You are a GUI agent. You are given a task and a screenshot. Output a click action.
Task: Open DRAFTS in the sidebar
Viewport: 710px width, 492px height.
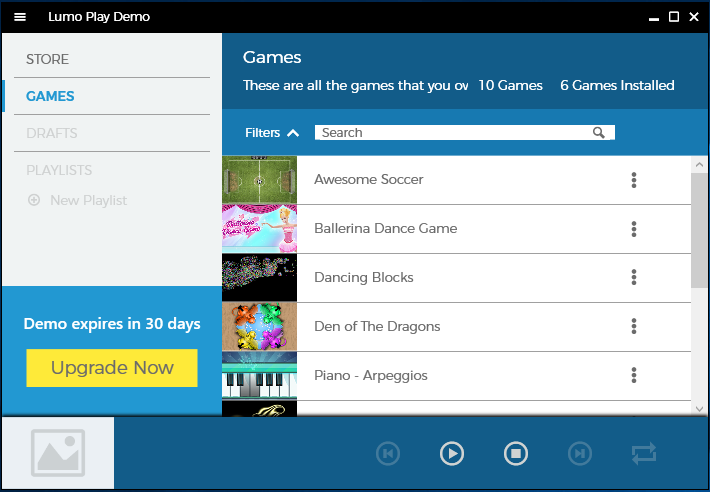[52, 133]
